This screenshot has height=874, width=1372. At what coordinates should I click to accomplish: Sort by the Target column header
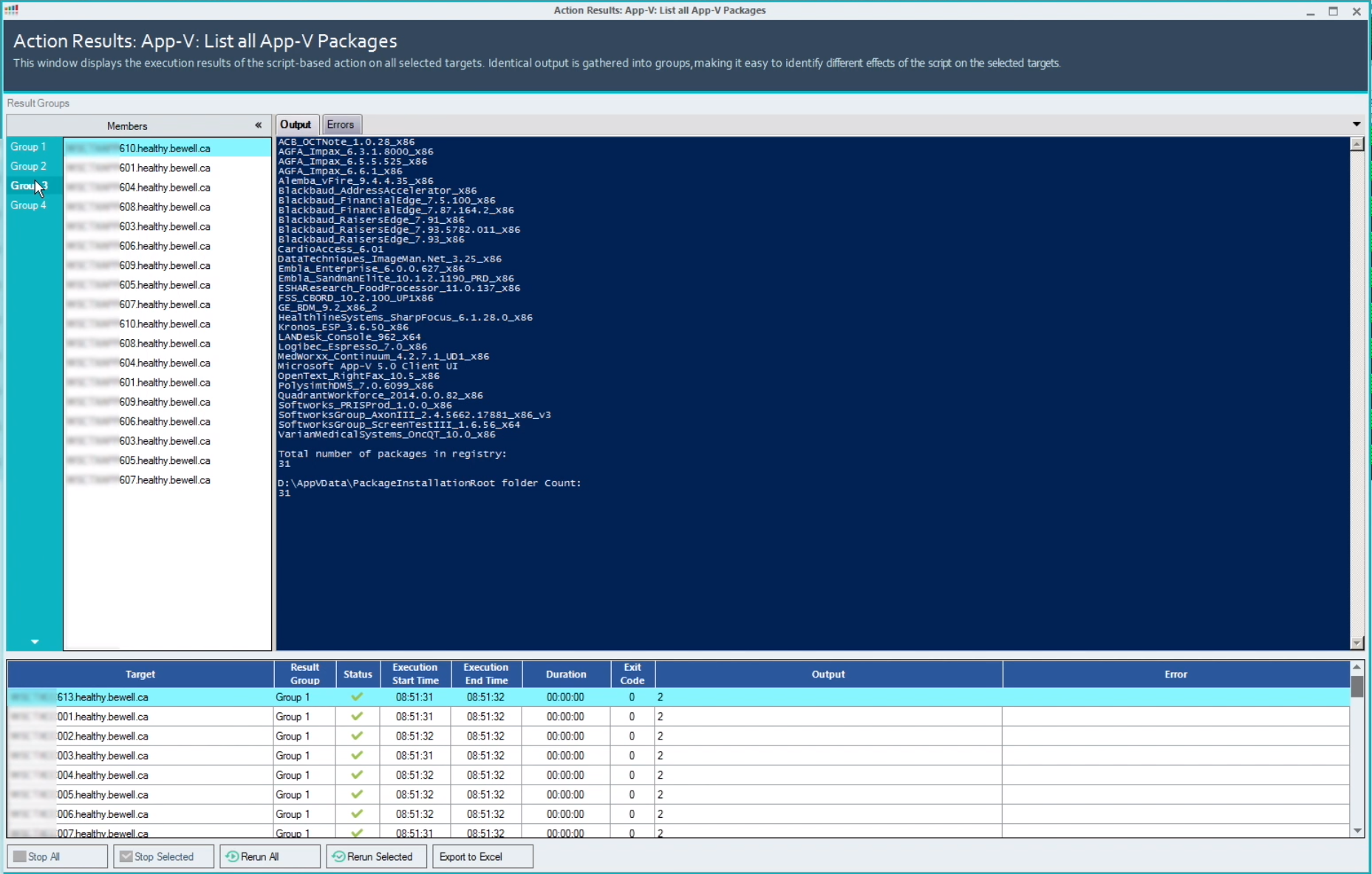point(140,674)
